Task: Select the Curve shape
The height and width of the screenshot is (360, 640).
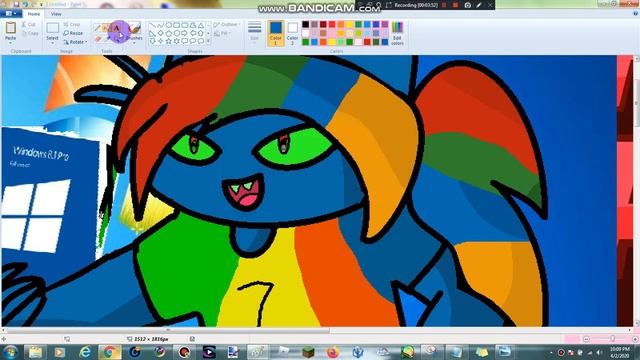Action: point(160,25)
